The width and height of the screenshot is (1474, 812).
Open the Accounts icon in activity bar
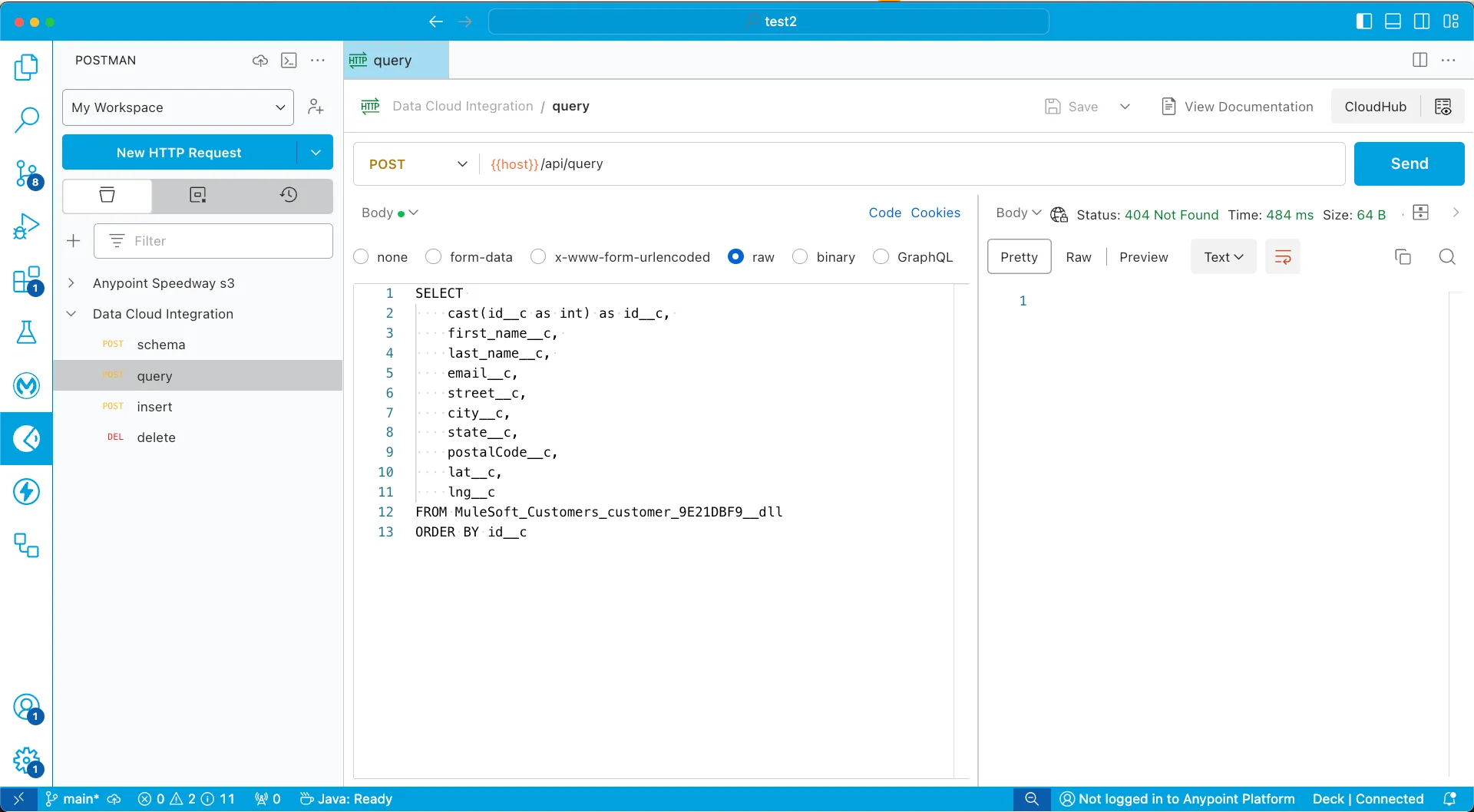(26, 707)
